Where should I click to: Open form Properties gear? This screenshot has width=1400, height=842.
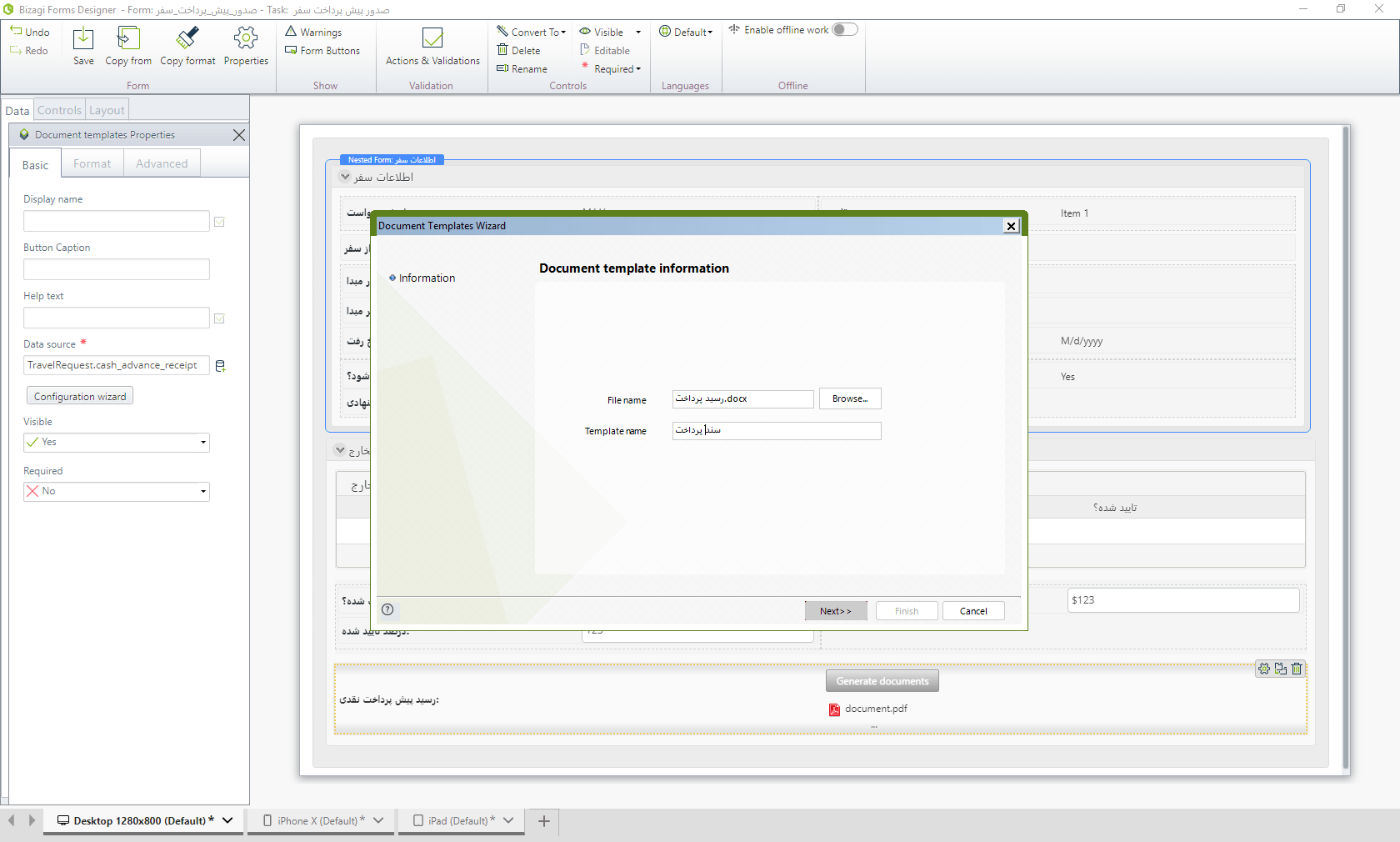[x=246, y=45]
